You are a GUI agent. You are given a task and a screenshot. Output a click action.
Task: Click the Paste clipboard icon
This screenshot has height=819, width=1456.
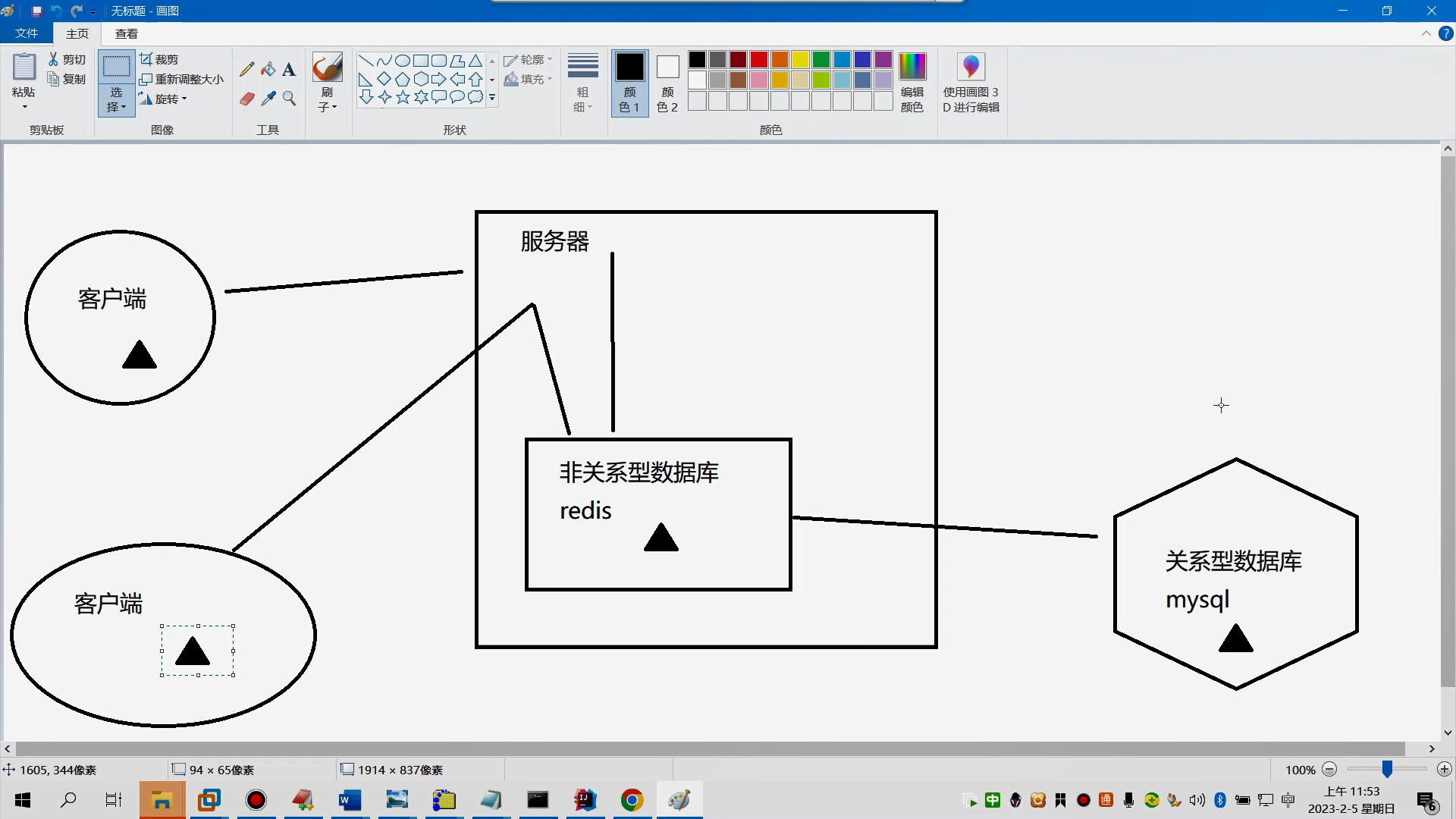[x=24, y=67]
